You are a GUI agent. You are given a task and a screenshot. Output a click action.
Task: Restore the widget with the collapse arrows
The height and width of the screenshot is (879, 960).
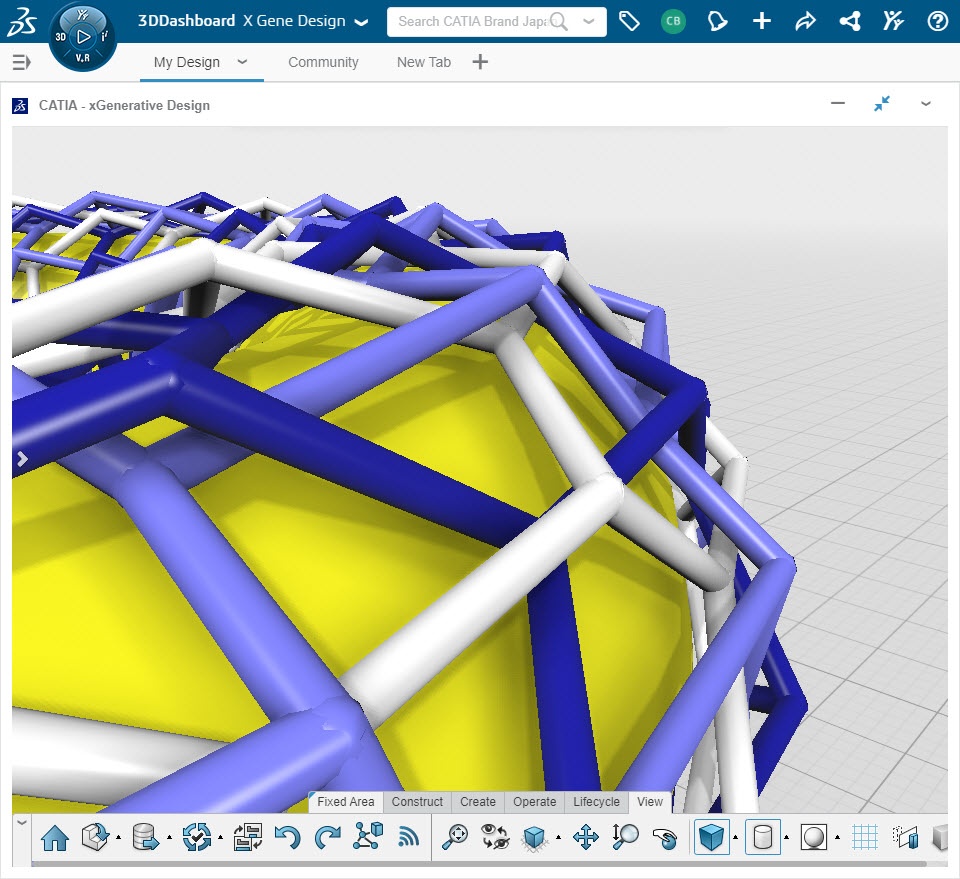point(882,103)
